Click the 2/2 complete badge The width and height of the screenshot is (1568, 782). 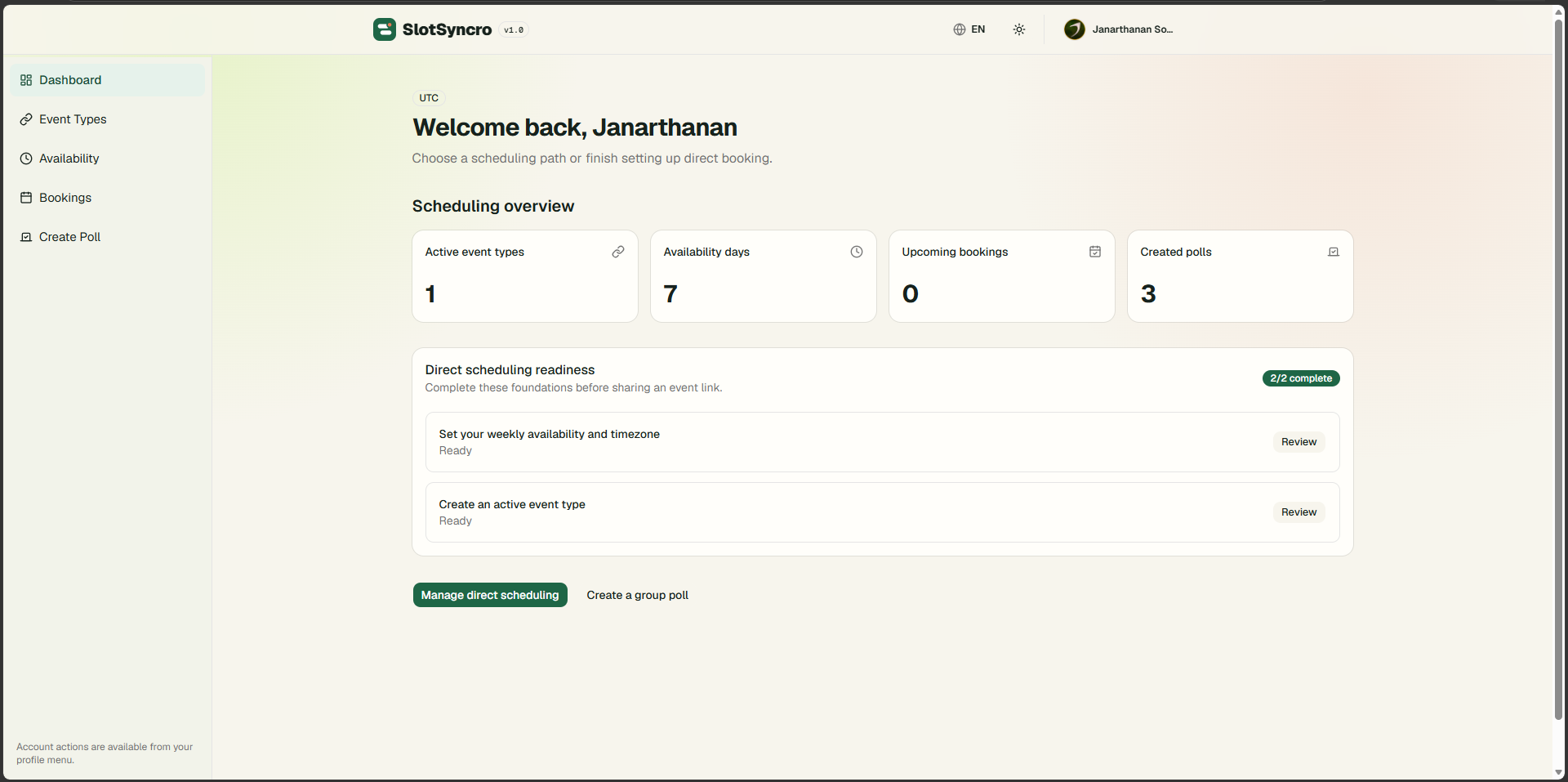click(x=1301, y=378)
